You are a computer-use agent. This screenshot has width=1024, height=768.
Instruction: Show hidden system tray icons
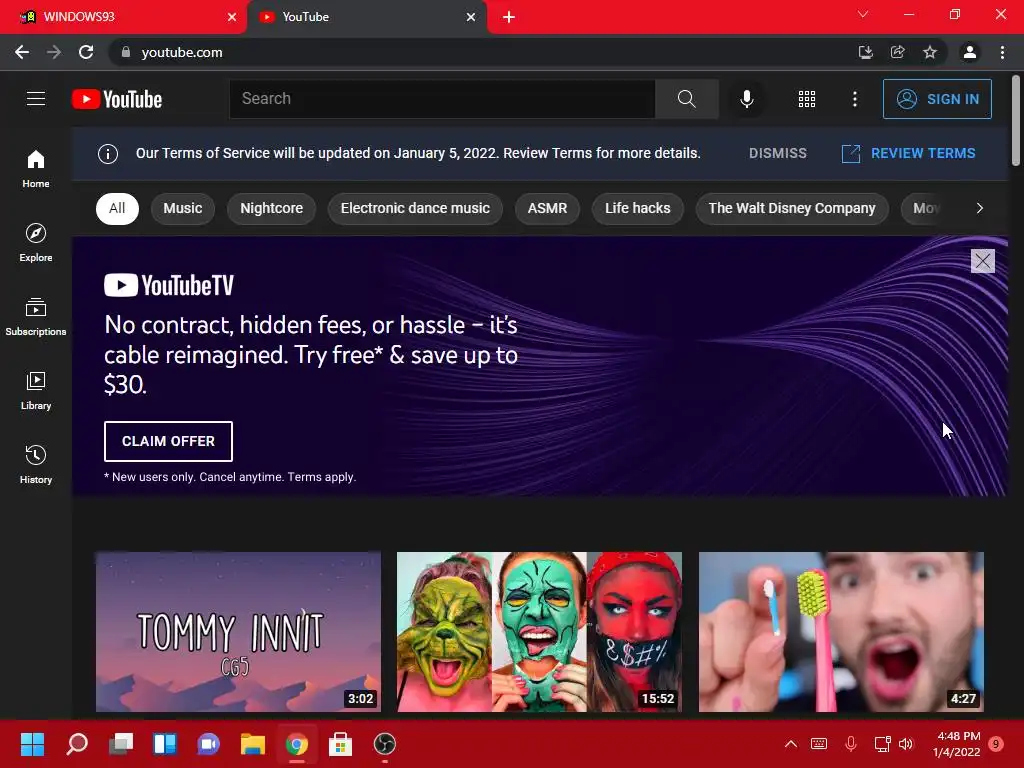pos(790,744)
